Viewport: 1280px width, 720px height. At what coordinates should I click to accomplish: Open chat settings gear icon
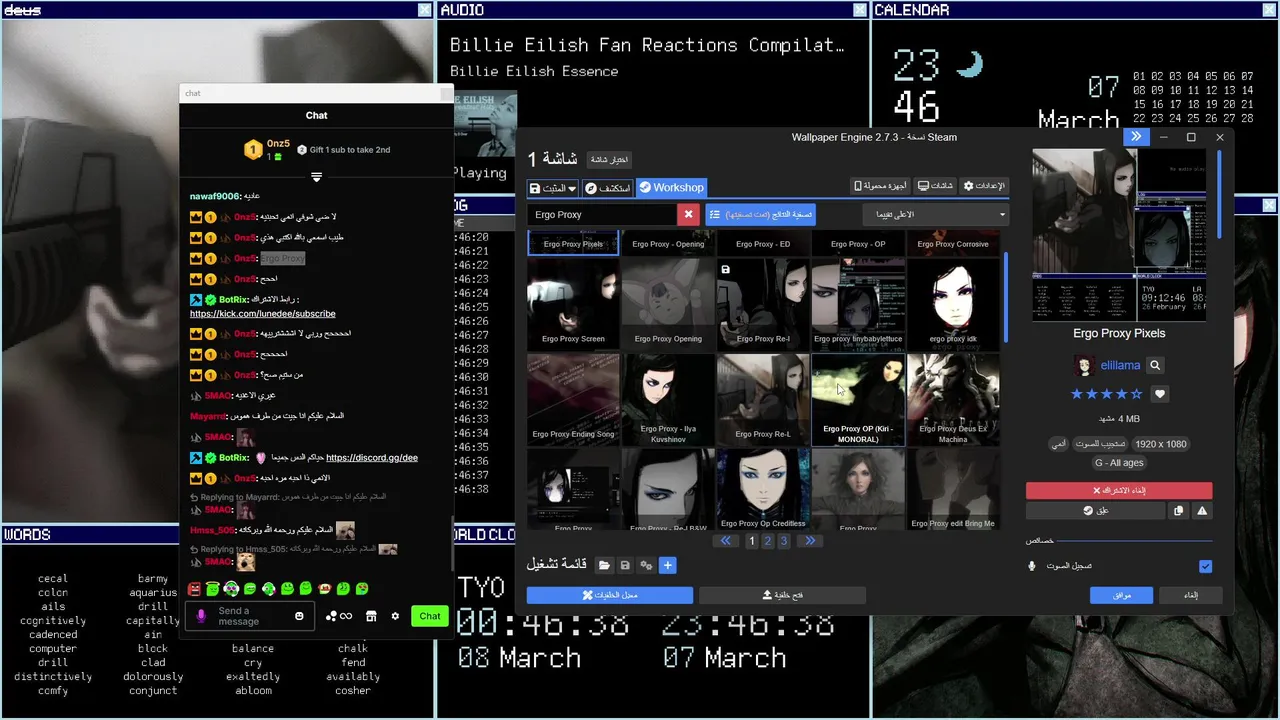click(395, 616)
